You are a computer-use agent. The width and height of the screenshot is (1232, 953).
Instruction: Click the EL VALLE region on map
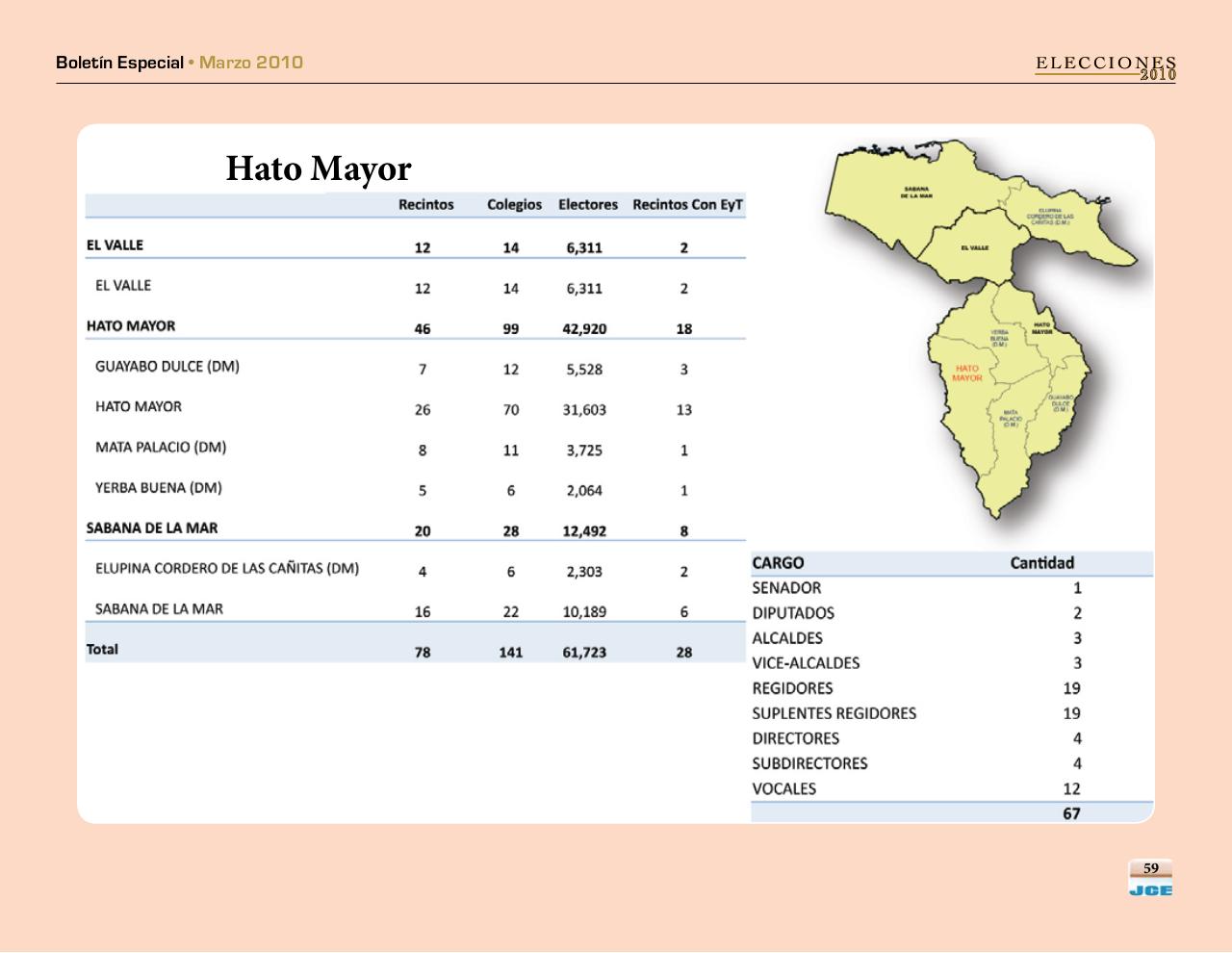(973, 247)
